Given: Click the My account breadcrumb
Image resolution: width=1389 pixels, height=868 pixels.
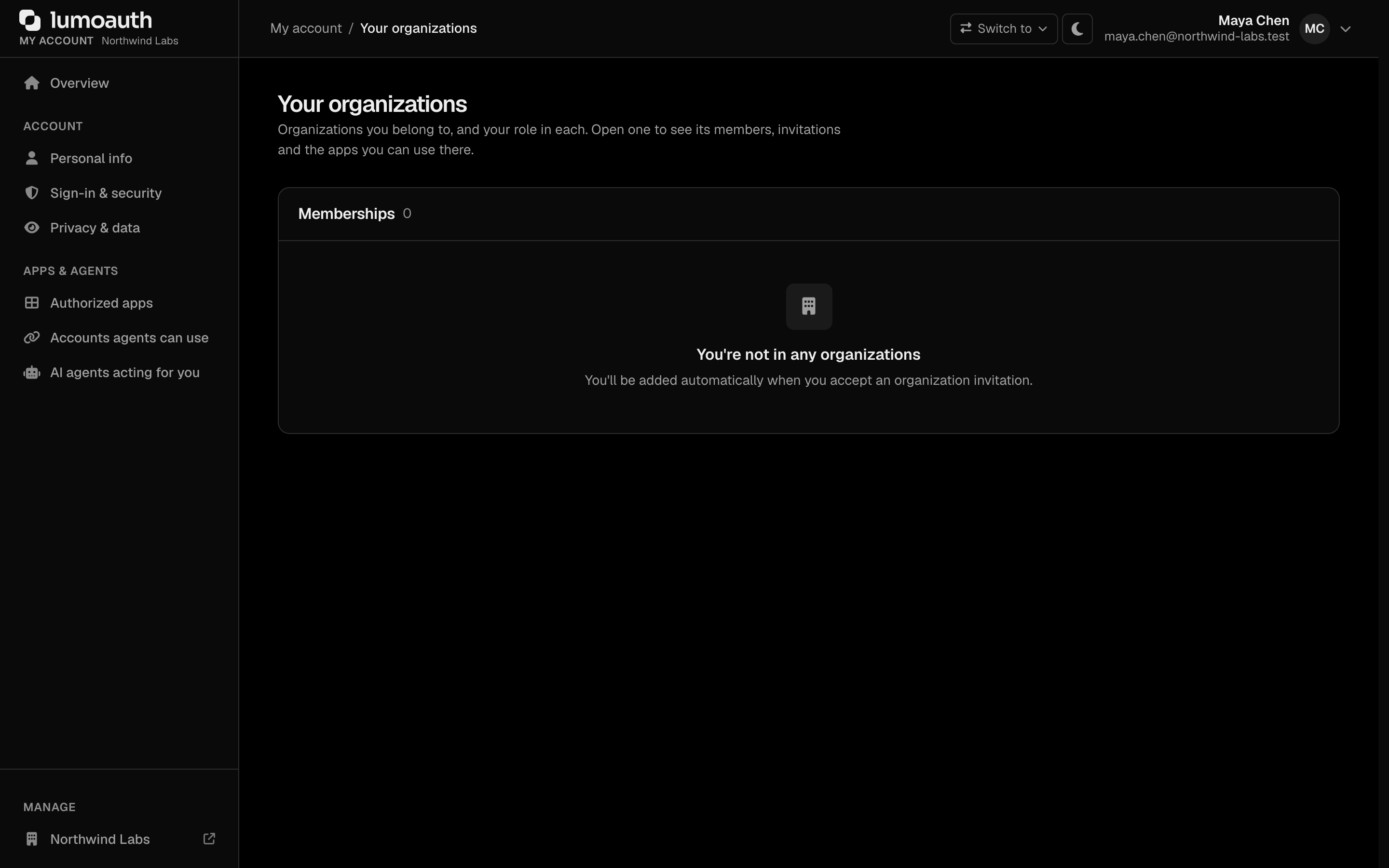Looking at the screenshot, I should coord(306,28).
